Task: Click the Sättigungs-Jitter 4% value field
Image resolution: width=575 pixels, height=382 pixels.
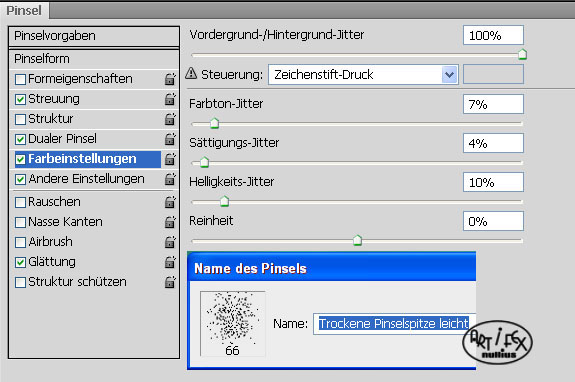Action: (493, 143)
